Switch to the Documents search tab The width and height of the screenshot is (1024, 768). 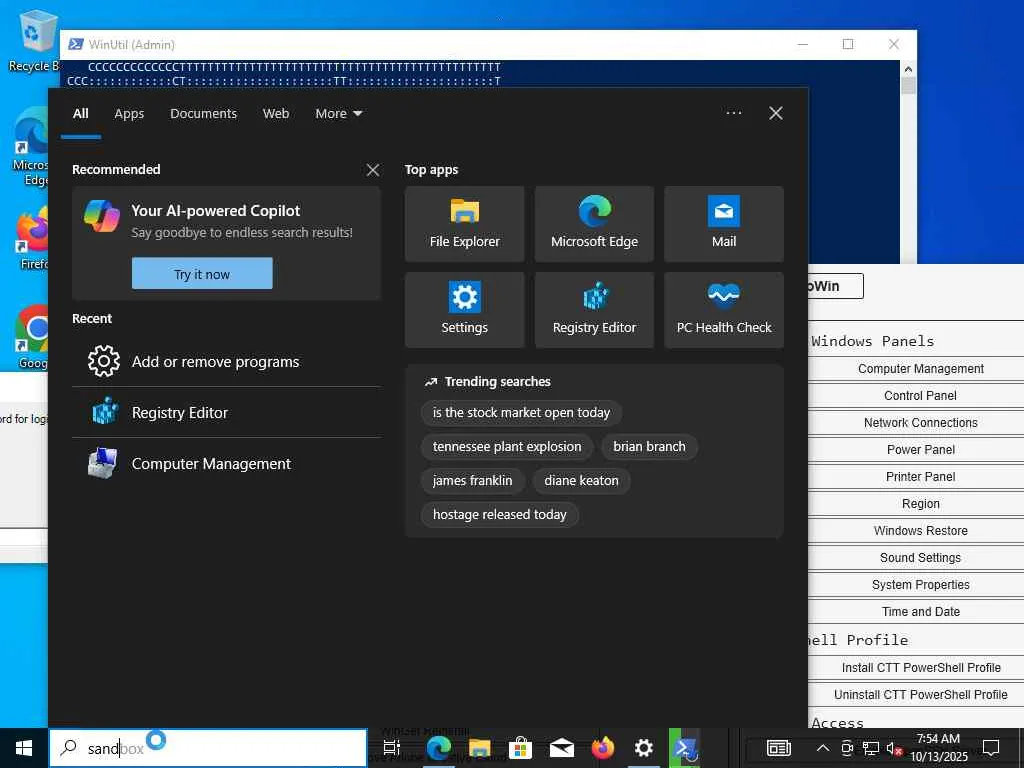pyautogui.click(x=204, y=114)
